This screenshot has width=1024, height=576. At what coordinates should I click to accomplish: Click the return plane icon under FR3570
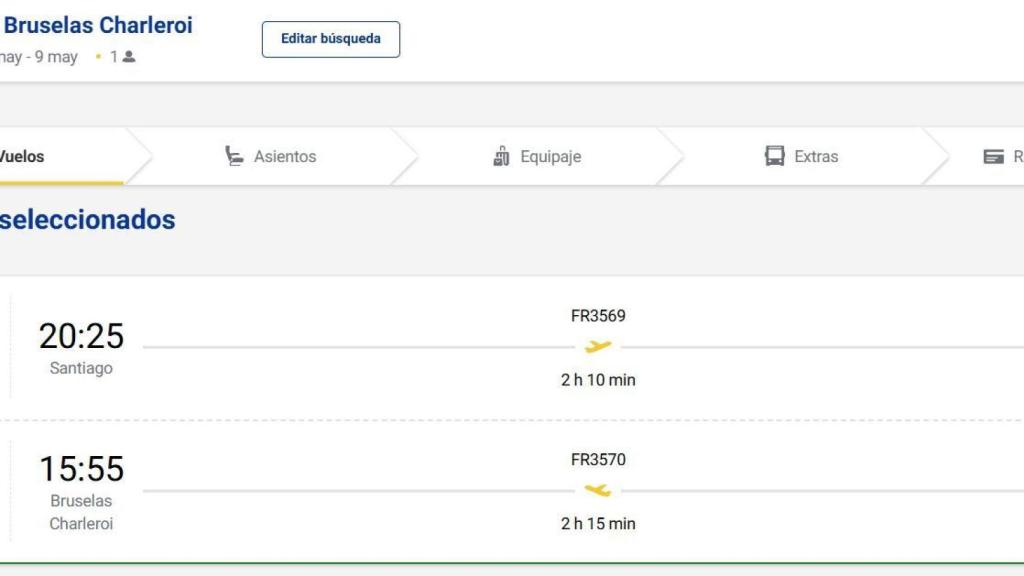598,490
